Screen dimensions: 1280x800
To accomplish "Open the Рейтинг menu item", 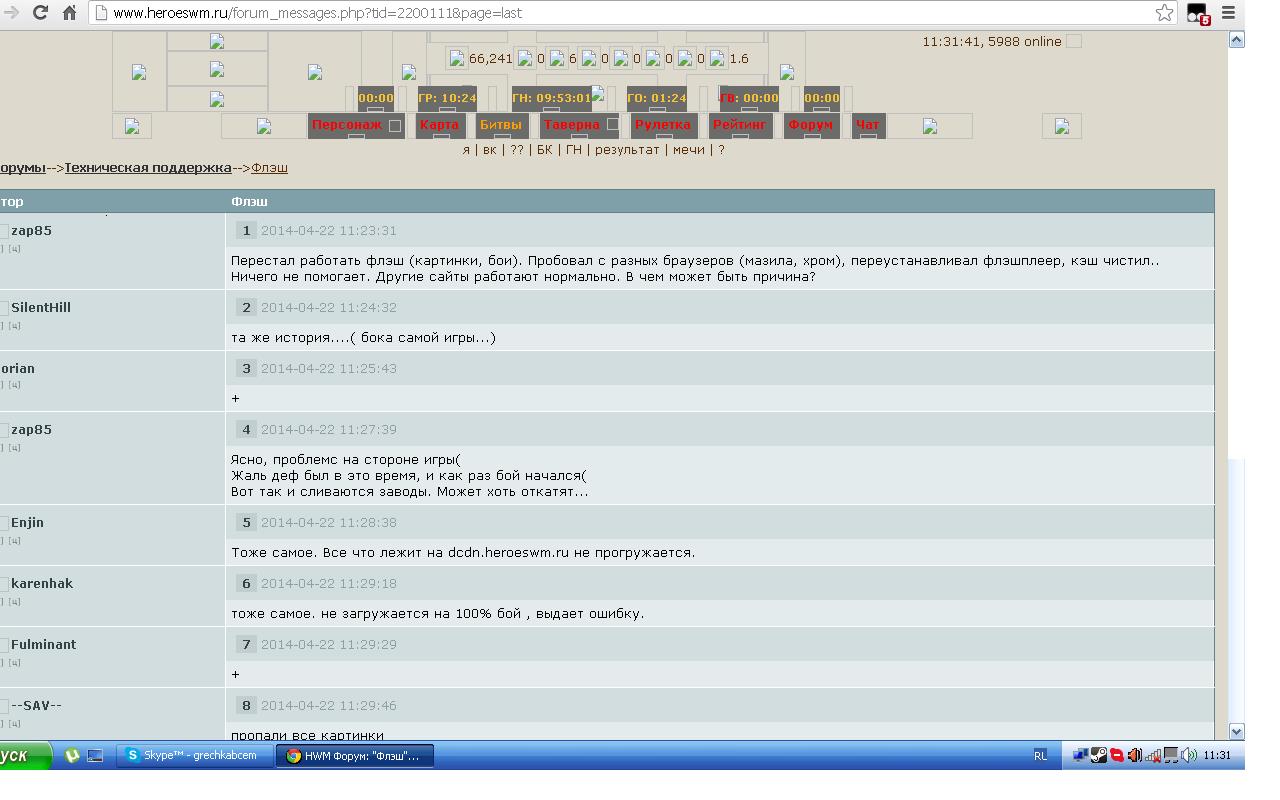I will pyautogui.click(x=740, y=125).
